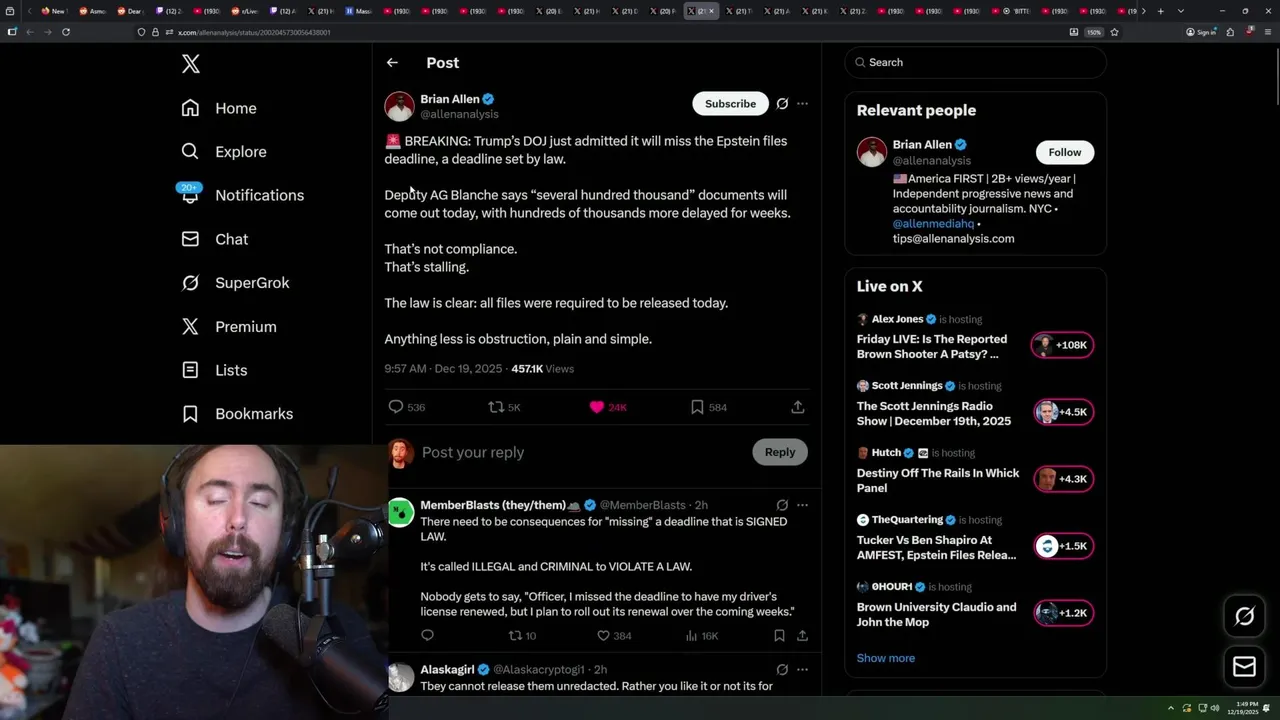The height and width of the screenshot is (720, 1280).
Task: Click Grok icon on Alaskagirl reply
Action: point(782,669)
